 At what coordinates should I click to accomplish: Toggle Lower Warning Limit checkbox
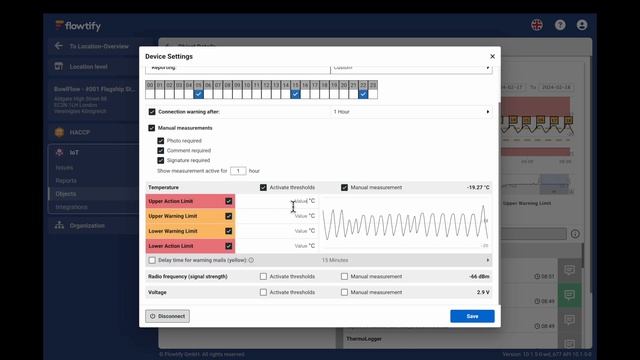coord(229,231)
